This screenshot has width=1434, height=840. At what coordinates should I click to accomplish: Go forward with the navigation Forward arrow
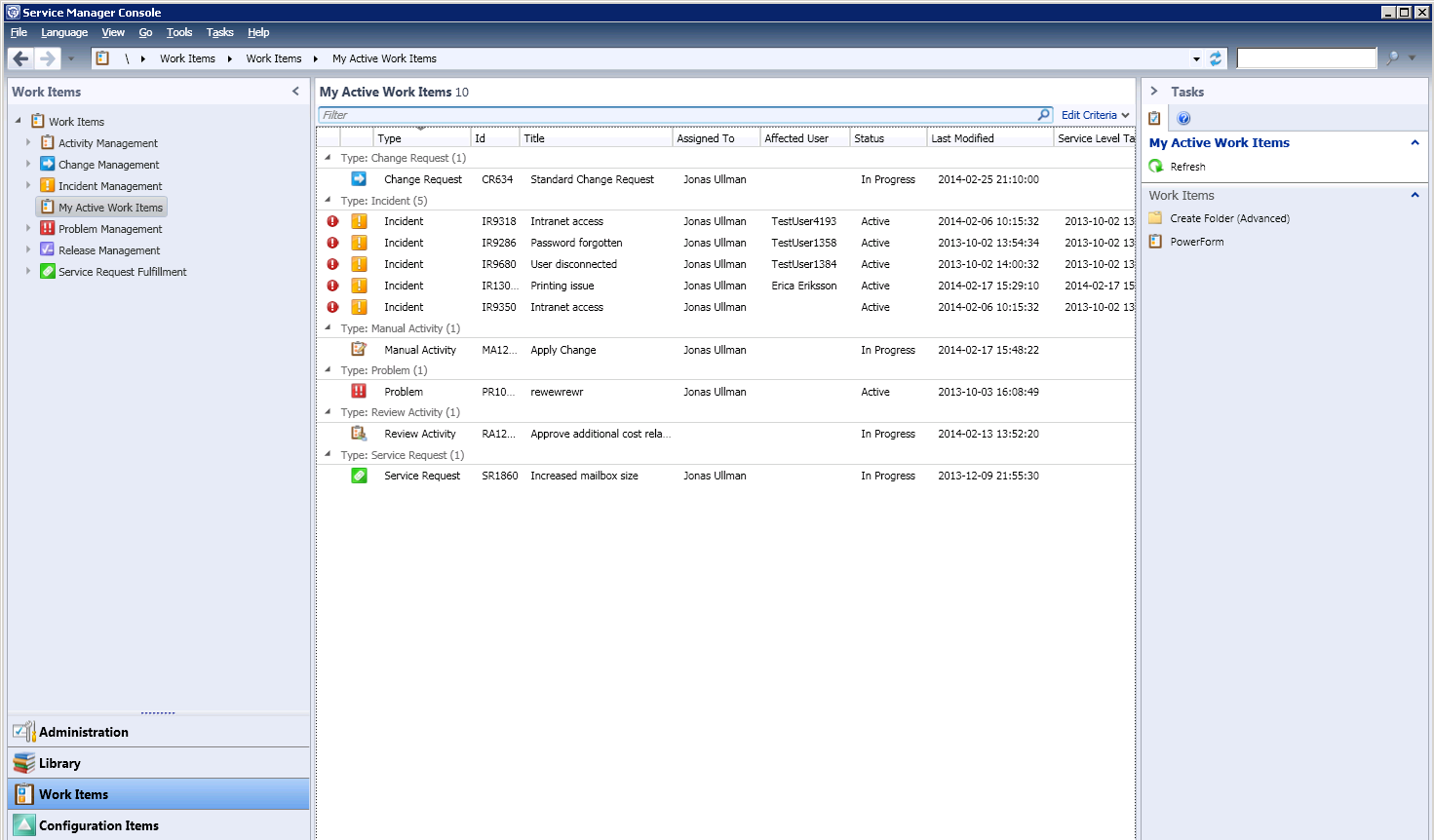pos(47,58)
